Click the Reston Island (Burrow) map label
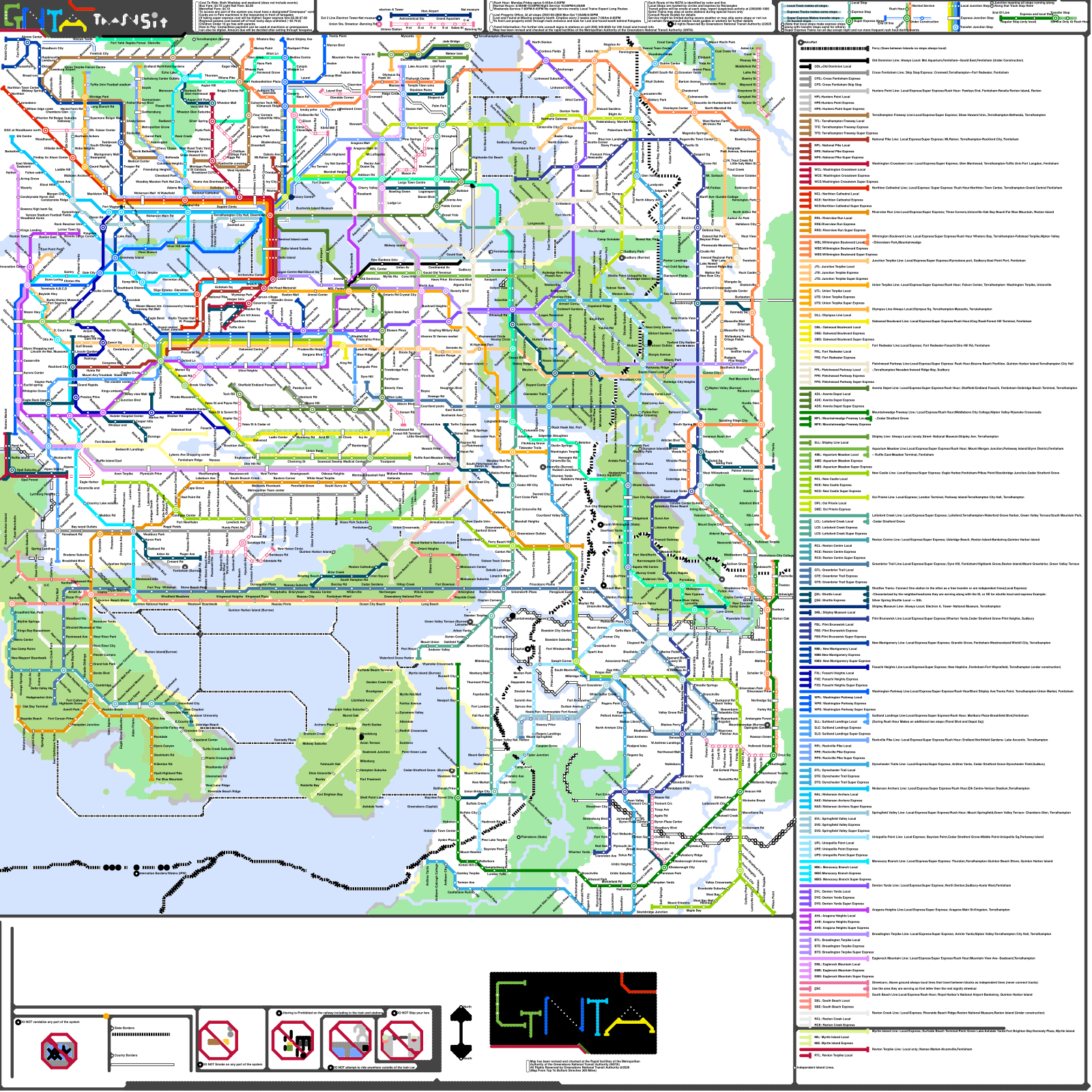This screenshot has width=1092, height=1092. pos(161,652)
